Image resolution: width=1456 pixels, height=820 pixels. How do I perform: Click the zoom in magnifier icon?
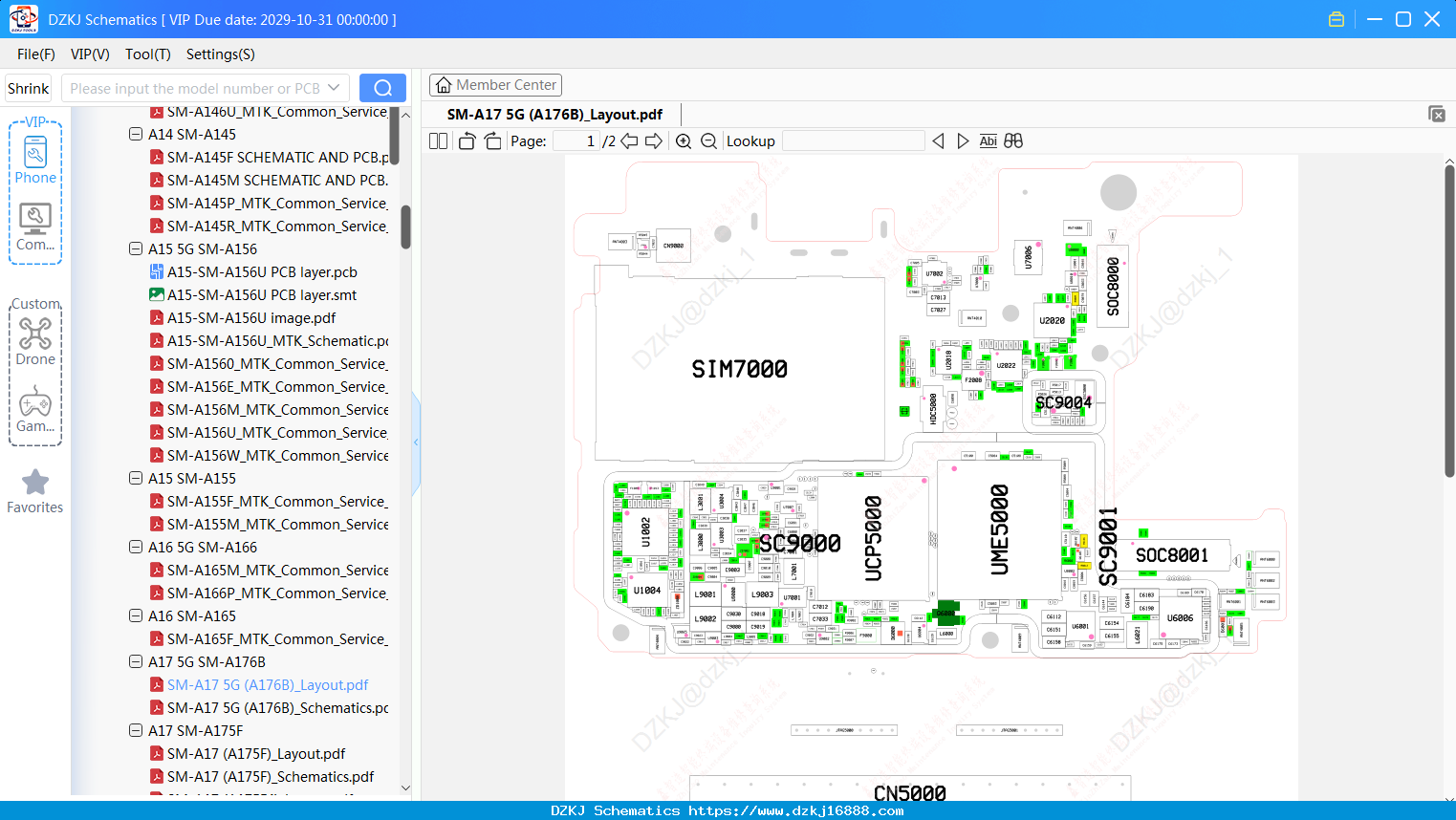tap(684, 141)
